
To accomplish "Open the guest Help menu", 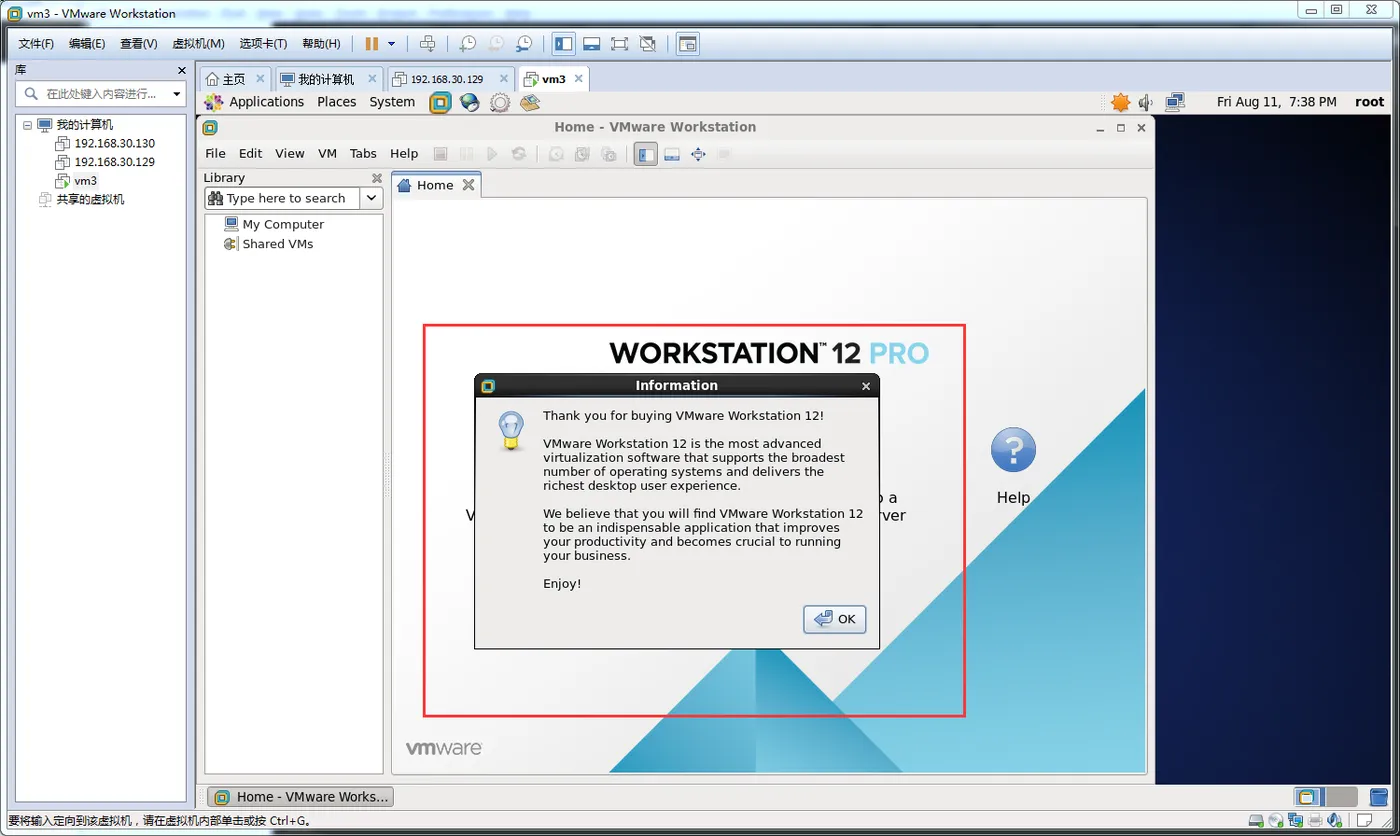I will 404,153.
